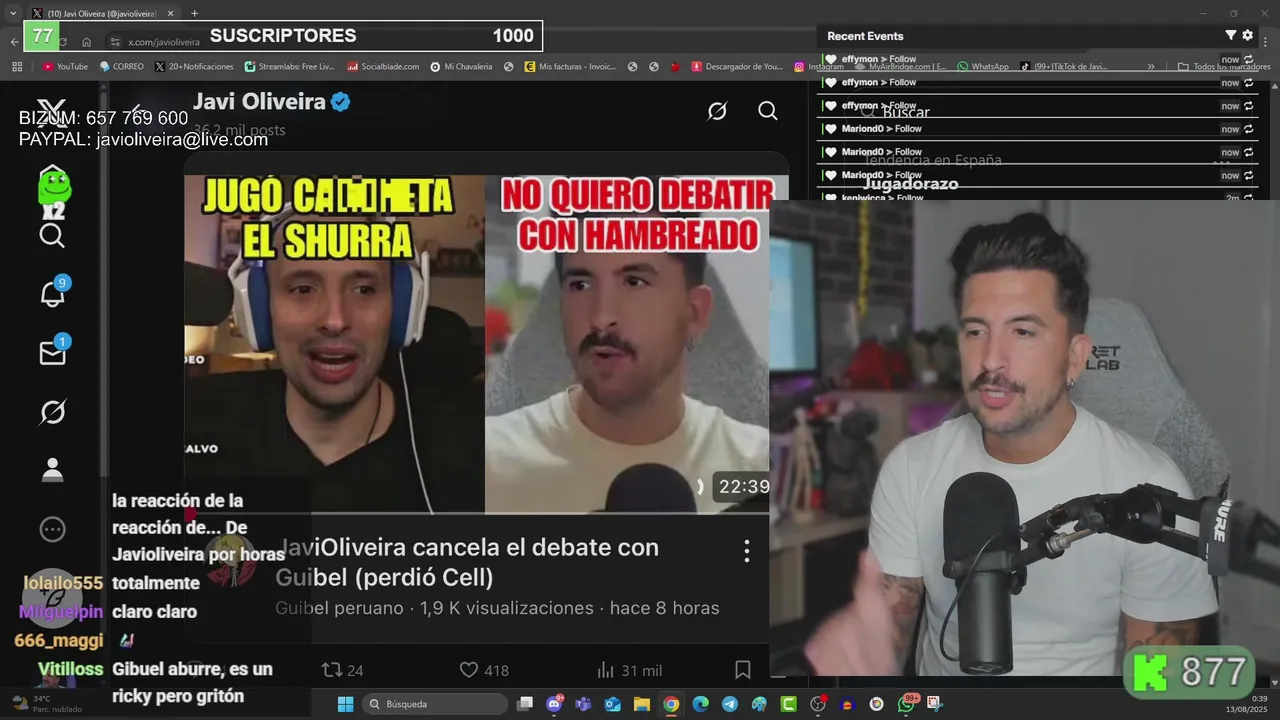Open the X search icon in left sidebar
The width and height of the screenshot is (1280, 720).
click(x=52, y=236)
